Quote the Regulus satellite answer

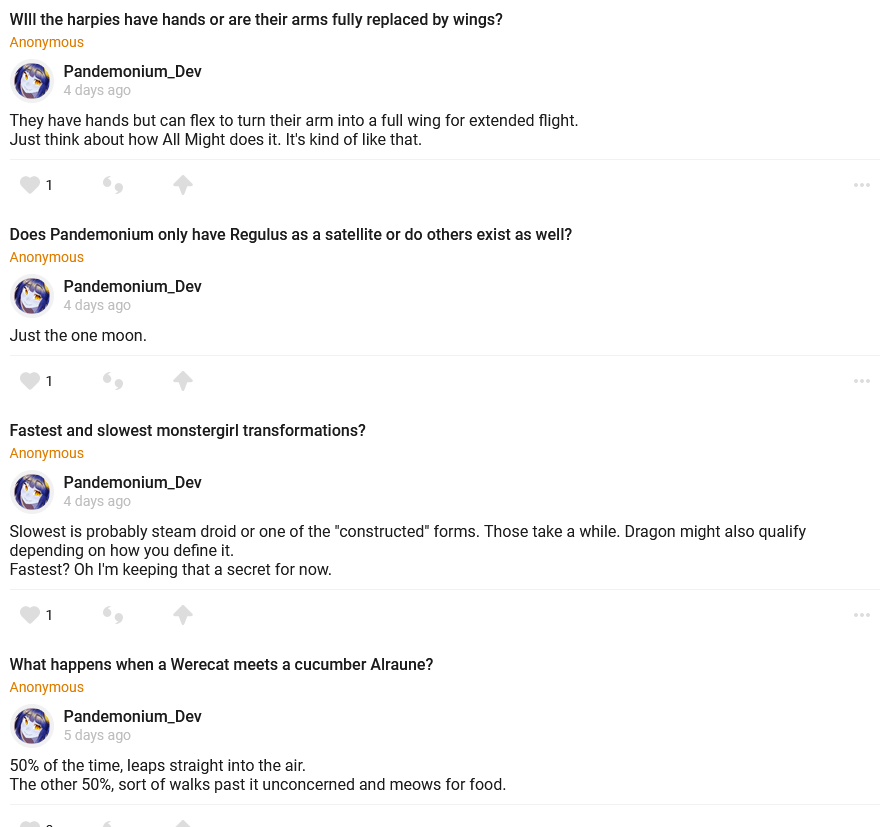[x=113, y=381]
